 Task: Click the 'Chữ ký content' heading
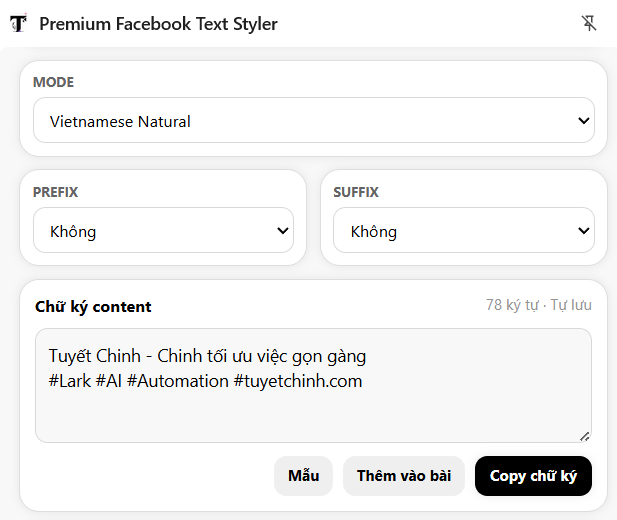pyautogui.click(x=93, y=307)
